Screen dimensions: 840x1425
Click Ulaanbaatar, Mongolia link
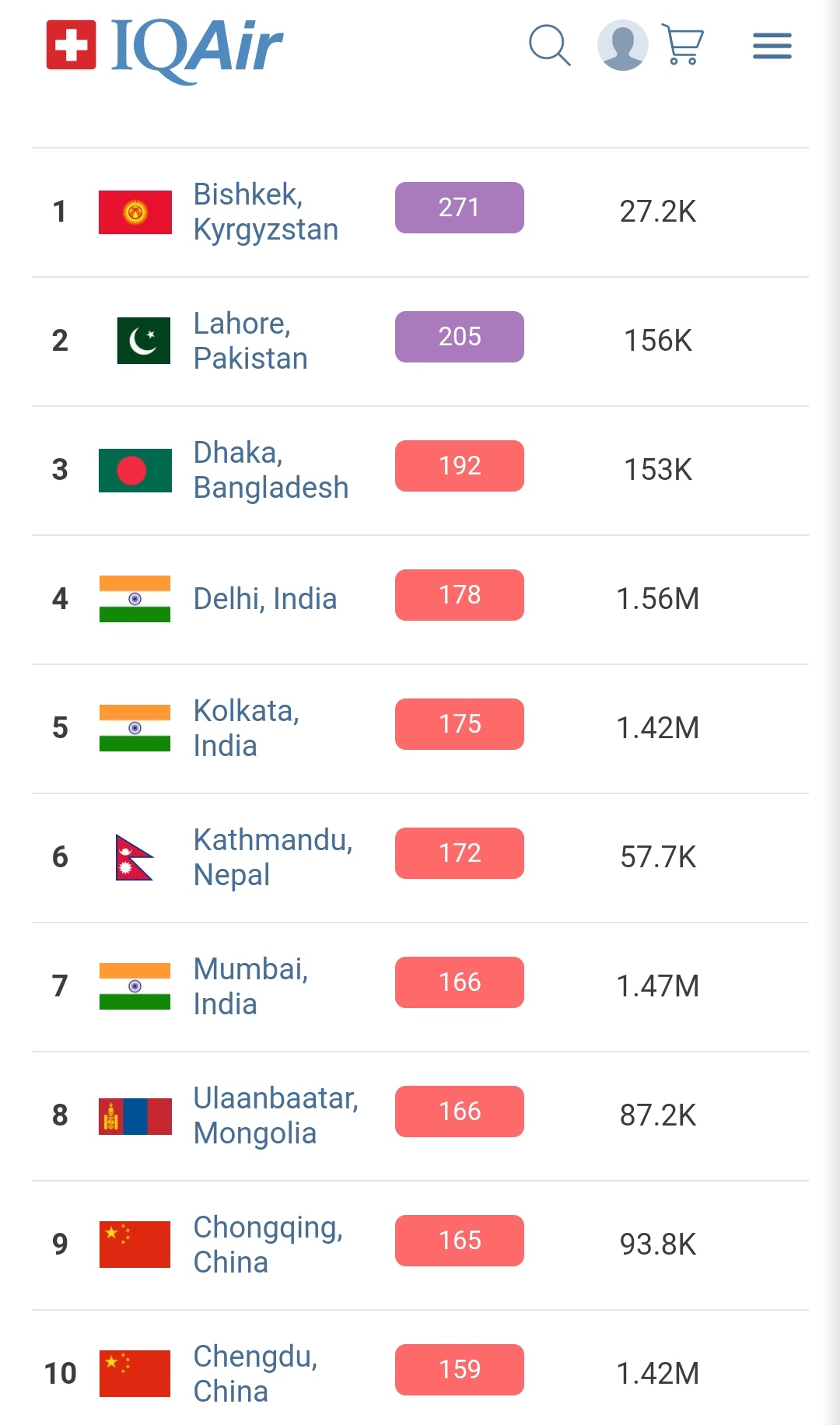pyautogui.click(x=275, y=1115)
